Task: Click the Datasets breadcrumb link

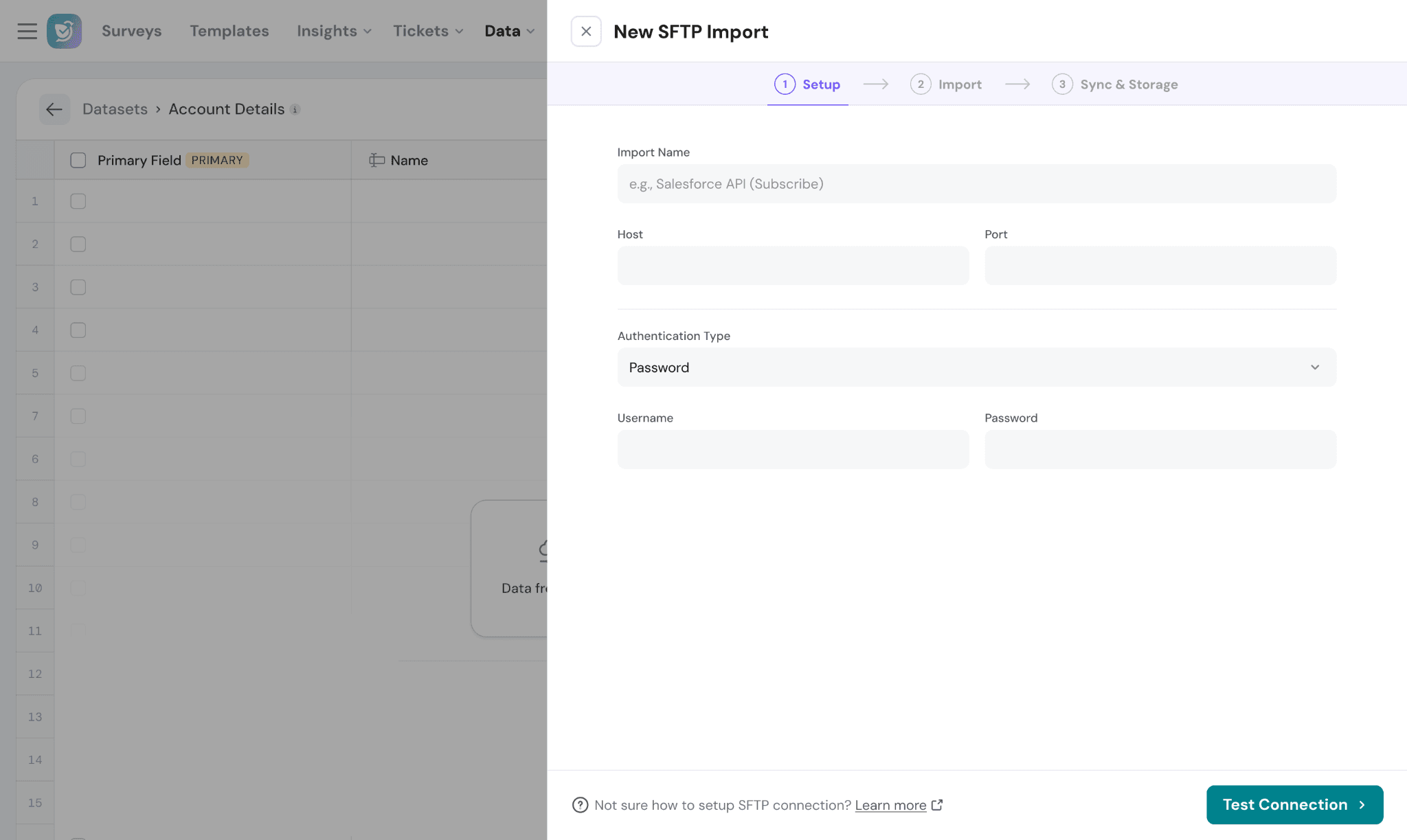Action: 115,109
